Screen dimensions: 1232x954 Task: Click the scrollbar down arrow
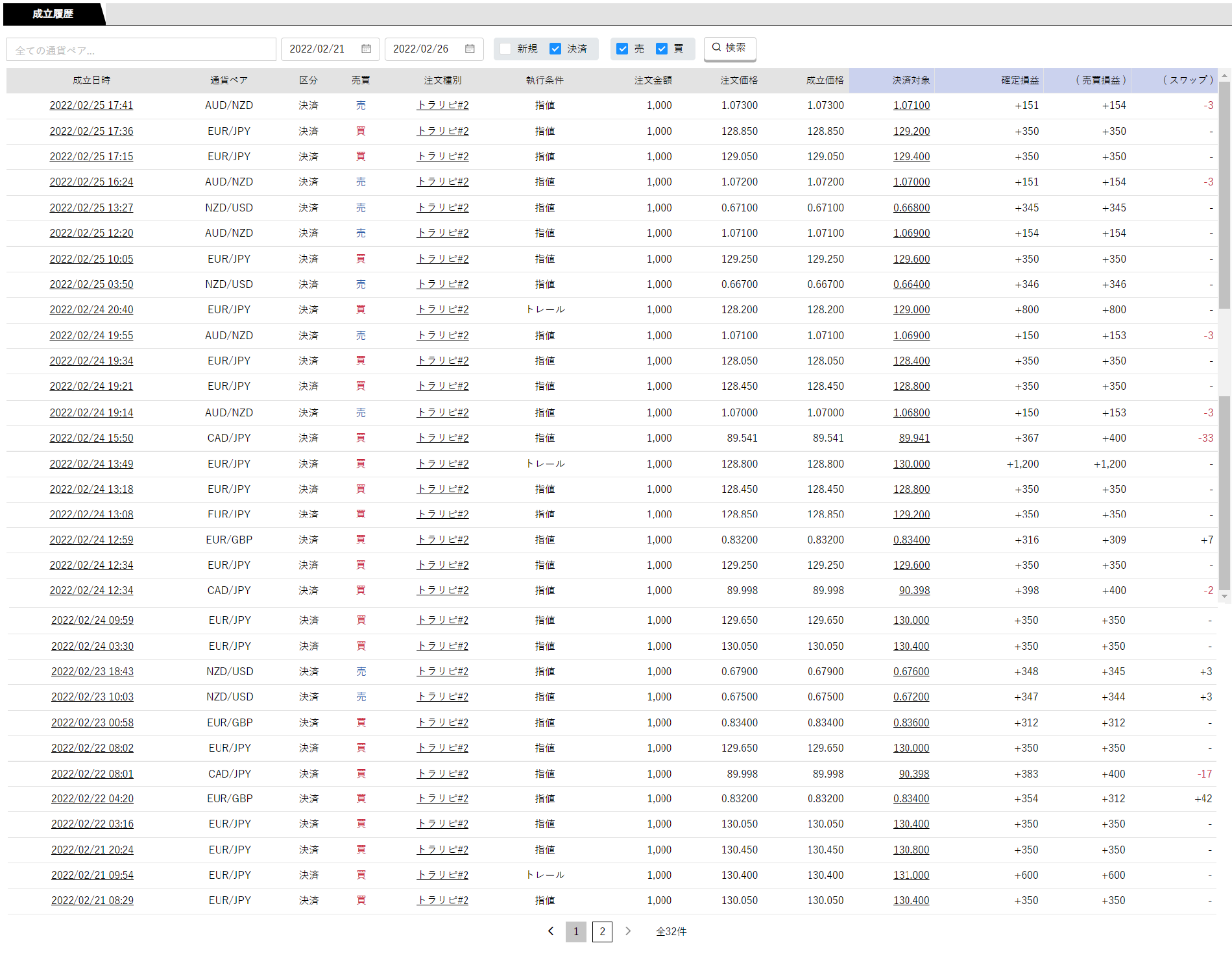click(x=1225, y=596)
